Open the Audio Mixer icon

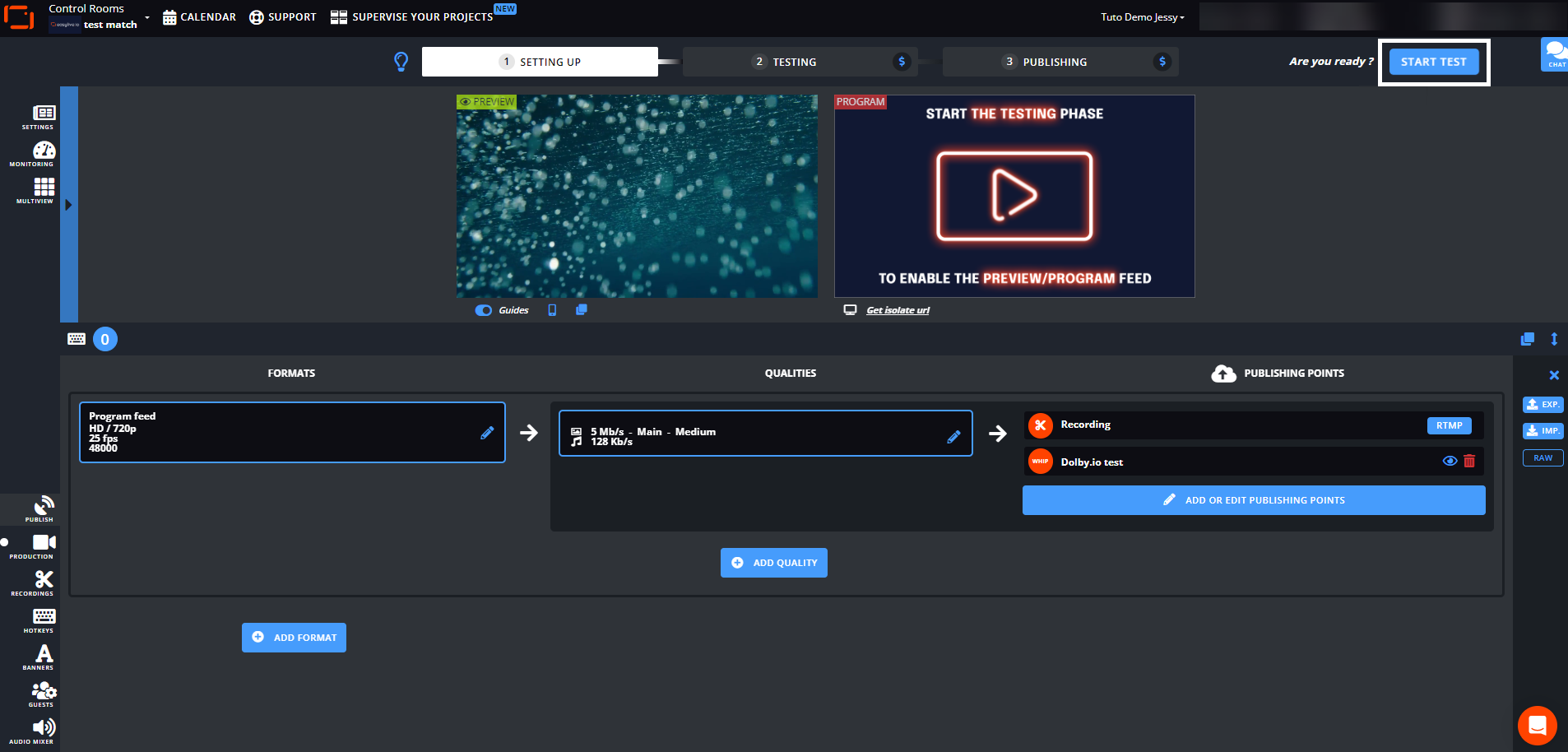tap(43, 730)
